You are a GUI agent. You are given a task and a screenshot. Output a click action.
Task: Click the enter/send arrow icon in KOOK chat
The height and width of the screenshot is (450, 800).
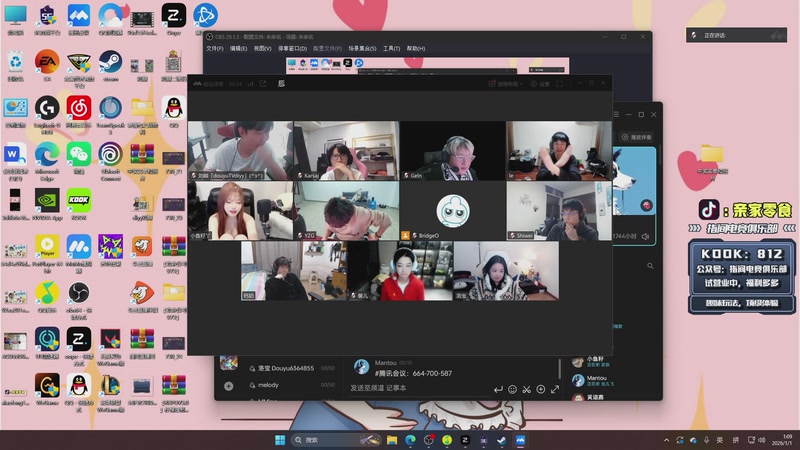tap(498, 389)
